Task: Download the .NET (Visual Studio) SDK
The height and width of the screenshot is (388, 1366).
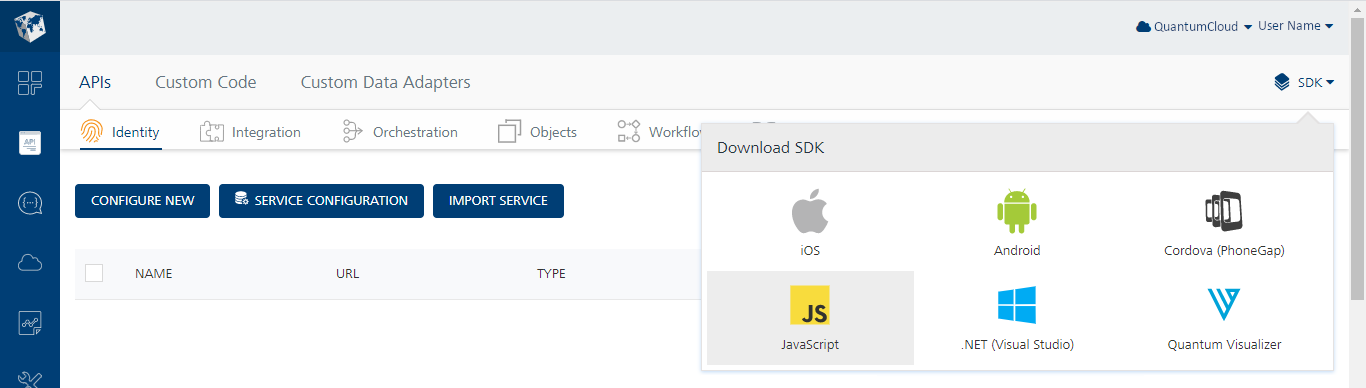Action: pos(1017,318)
